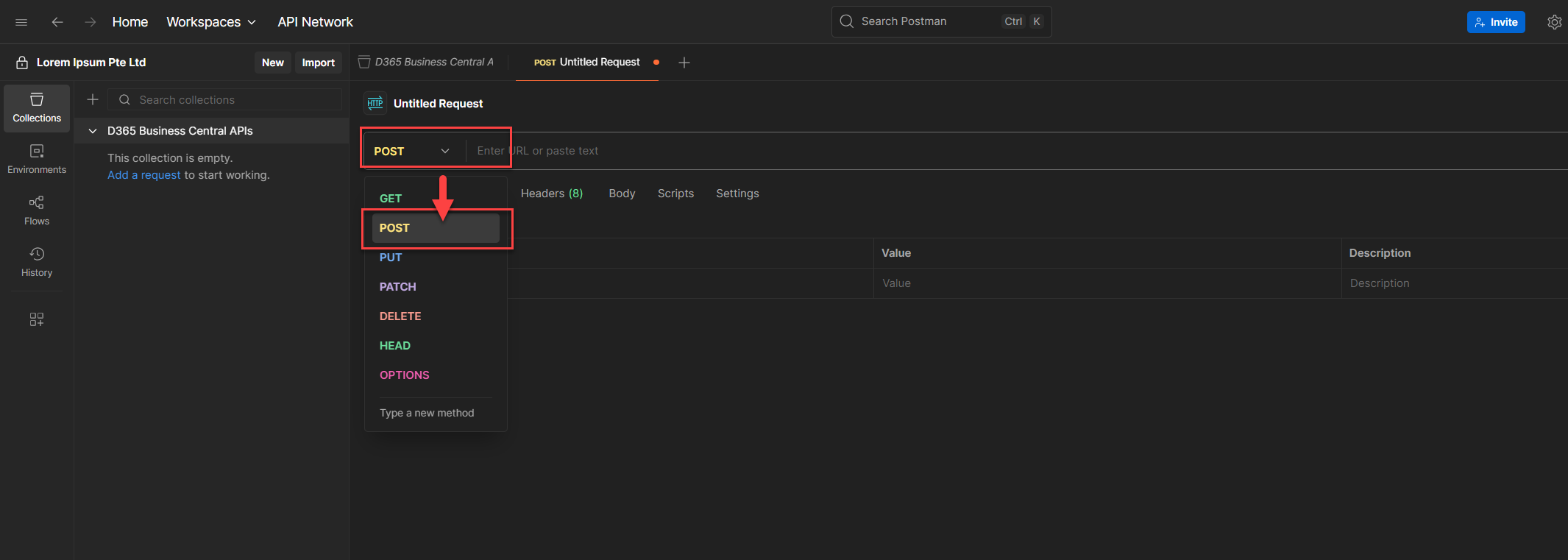Select OPTIONS from the method list
Image resolution: width=1568 pixels, height=560 pixels.
click(x=436, y=375)
